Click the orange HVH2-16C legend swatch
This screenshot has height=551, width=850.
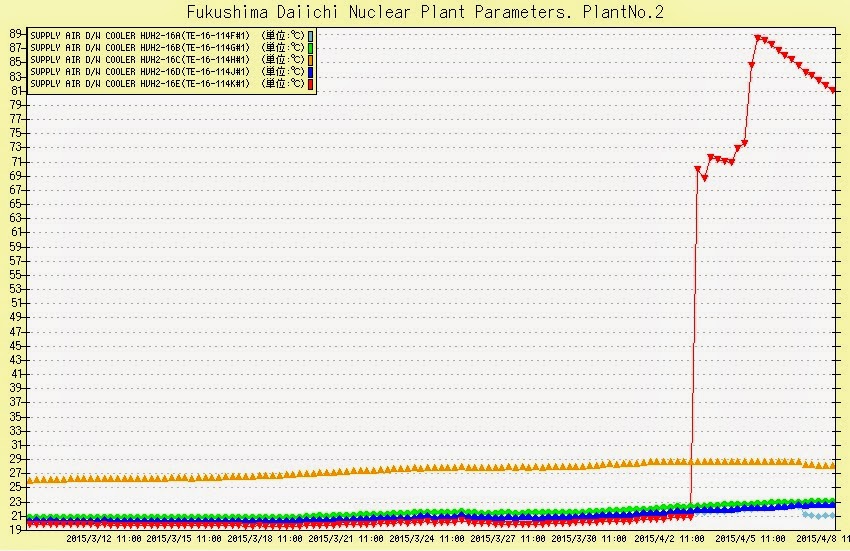(x=311, y=60)
